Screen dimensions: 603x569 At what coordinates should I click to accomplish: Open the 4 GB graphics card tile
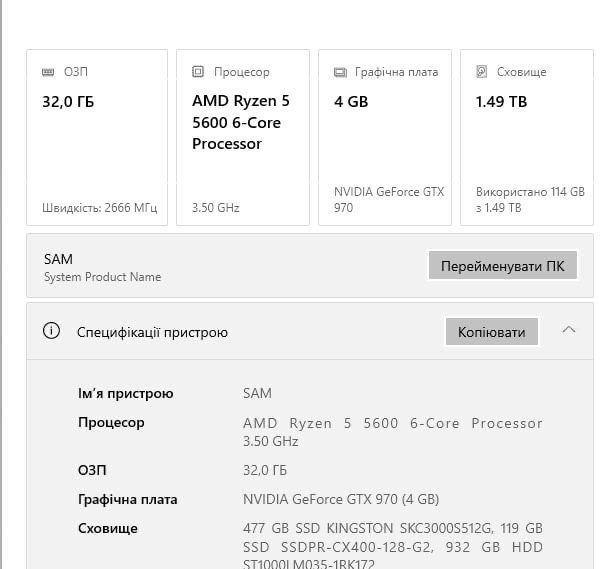[385, 138]
